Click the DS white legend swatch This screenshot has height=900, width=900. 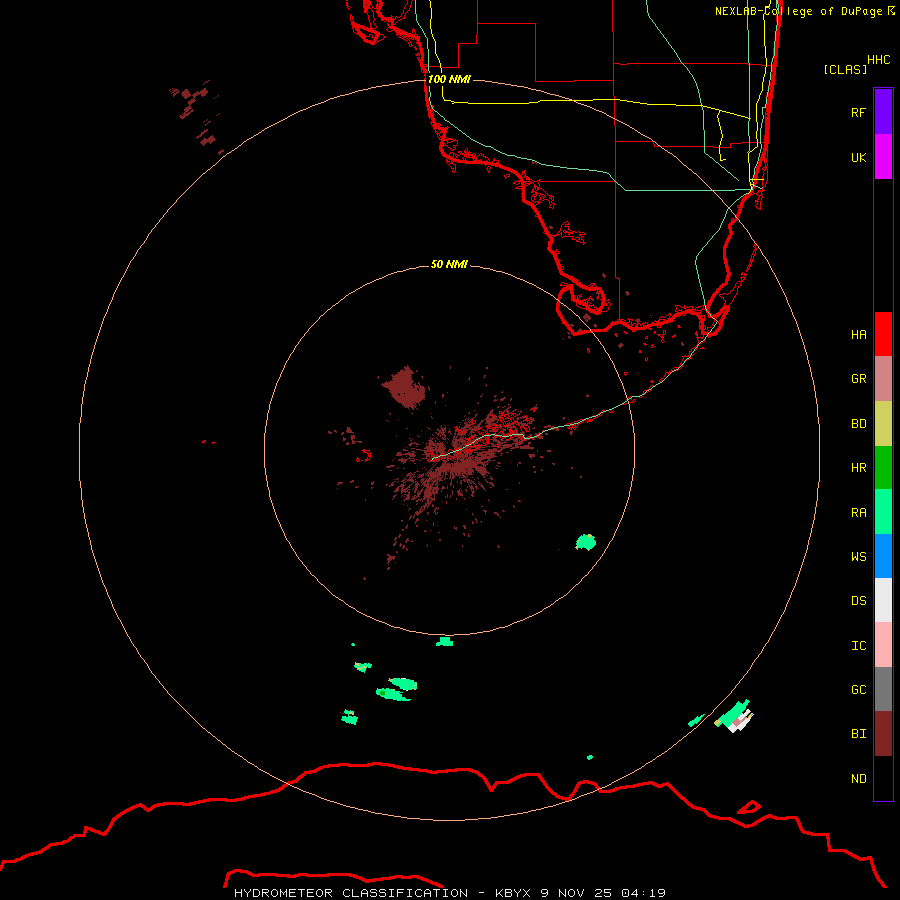click(883, 600)
